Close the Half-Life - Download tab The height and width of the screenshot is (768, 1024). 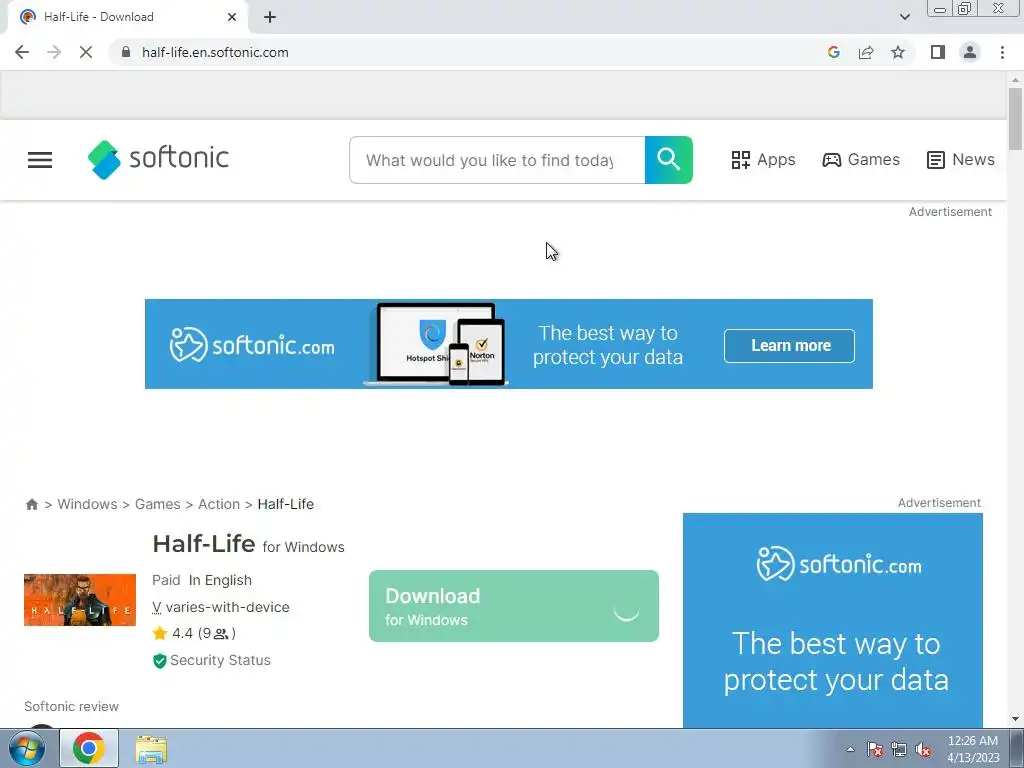point(232,17)
